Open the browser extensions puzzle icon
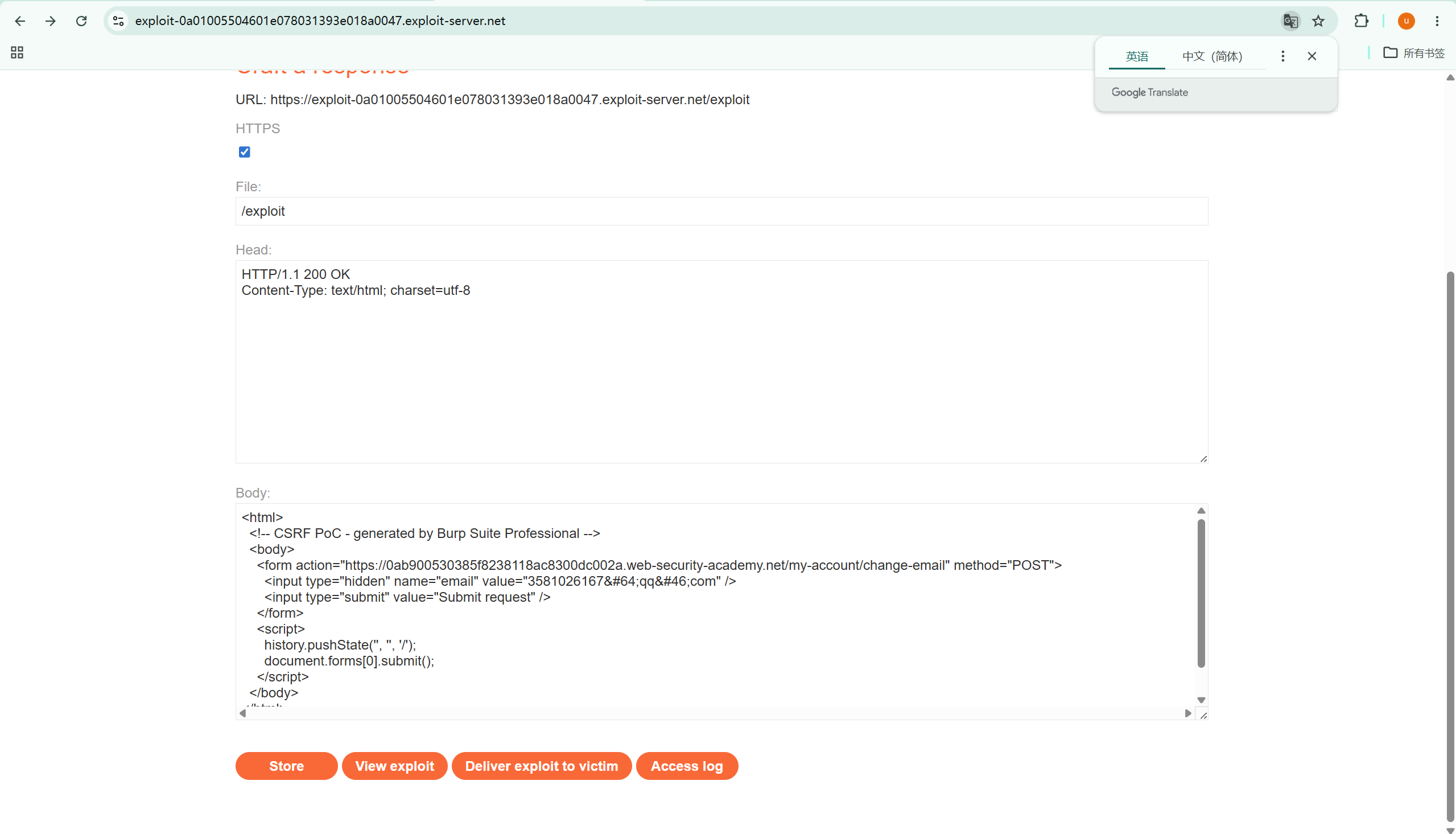This screenshot has width=1456, height=834. 1362,21
